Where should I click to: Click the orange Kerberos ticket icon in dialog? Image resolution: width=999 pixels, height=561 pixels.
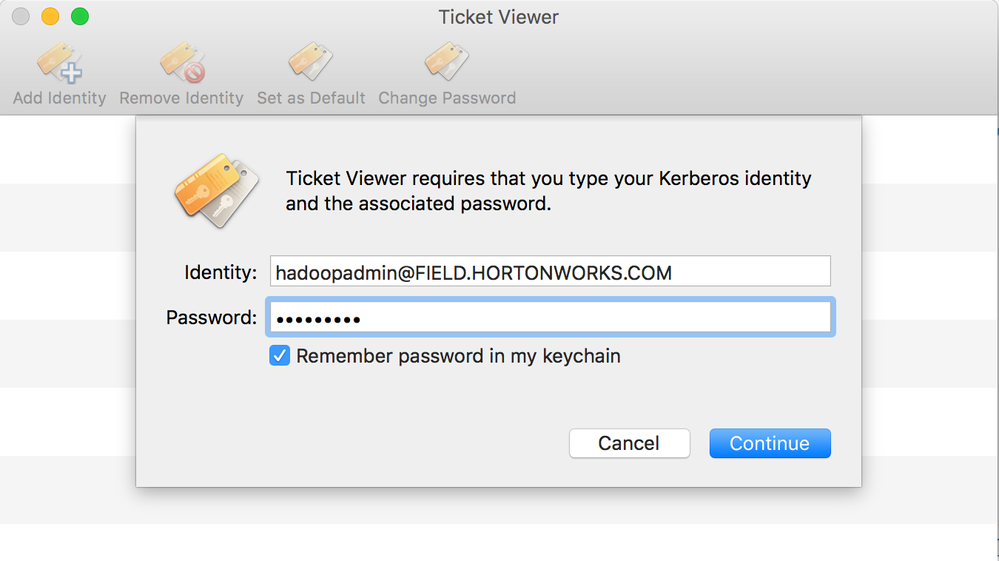click(216, 190)
